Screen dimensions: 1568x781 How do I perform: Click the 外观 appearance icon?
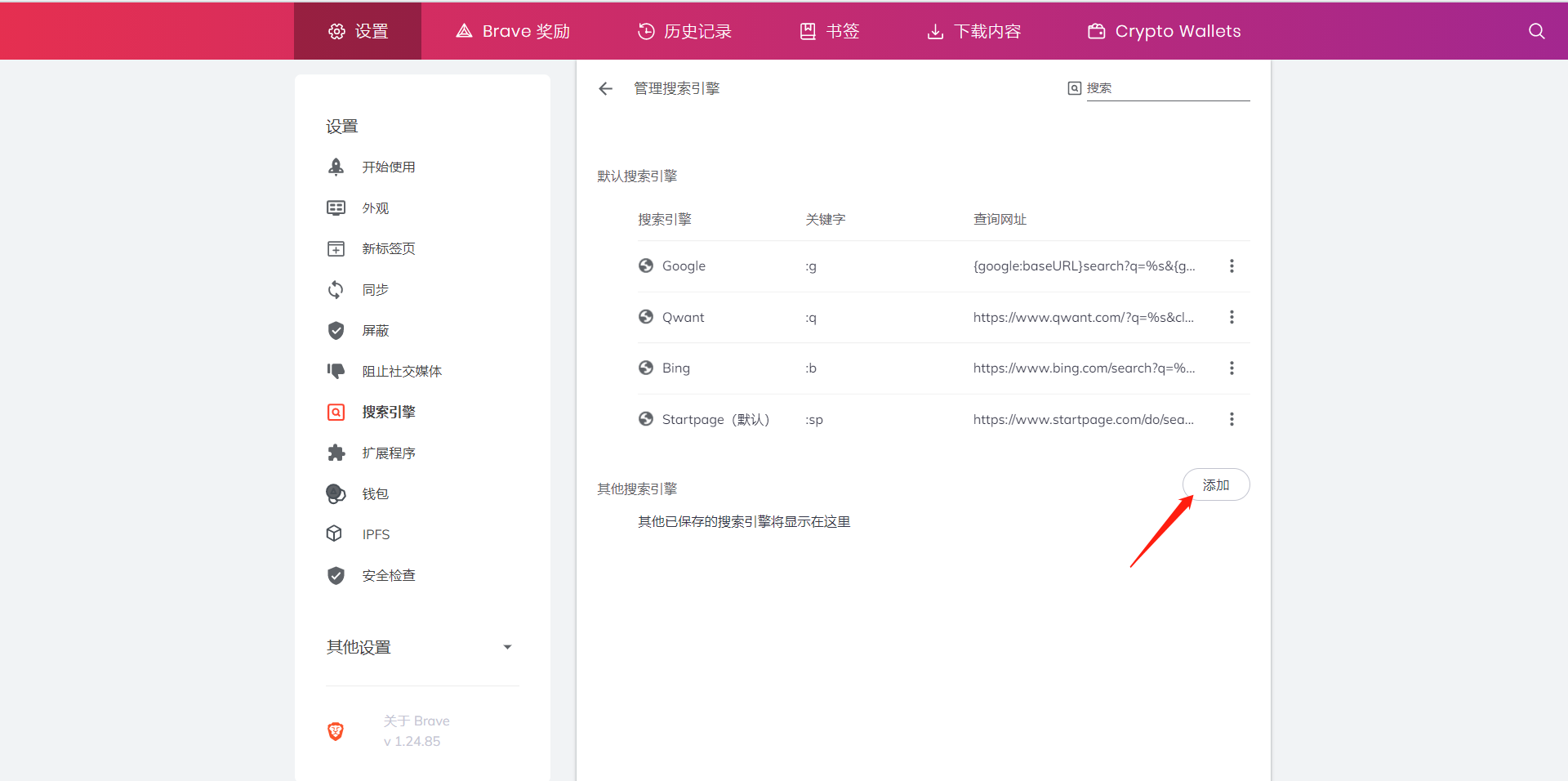(336, 208)
